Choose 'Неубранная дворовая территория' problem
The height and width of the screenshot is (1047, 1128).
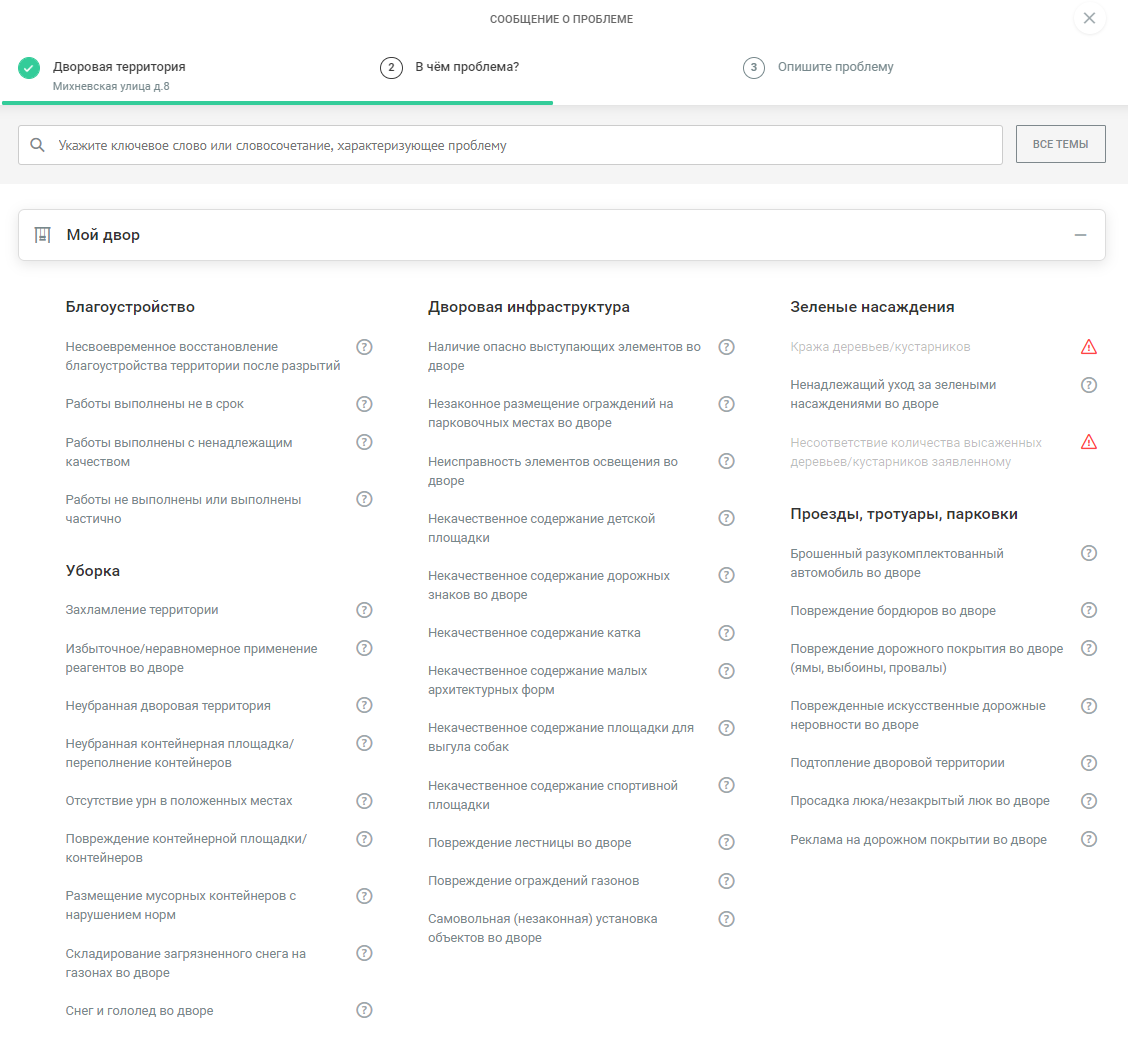coord(168,706)
